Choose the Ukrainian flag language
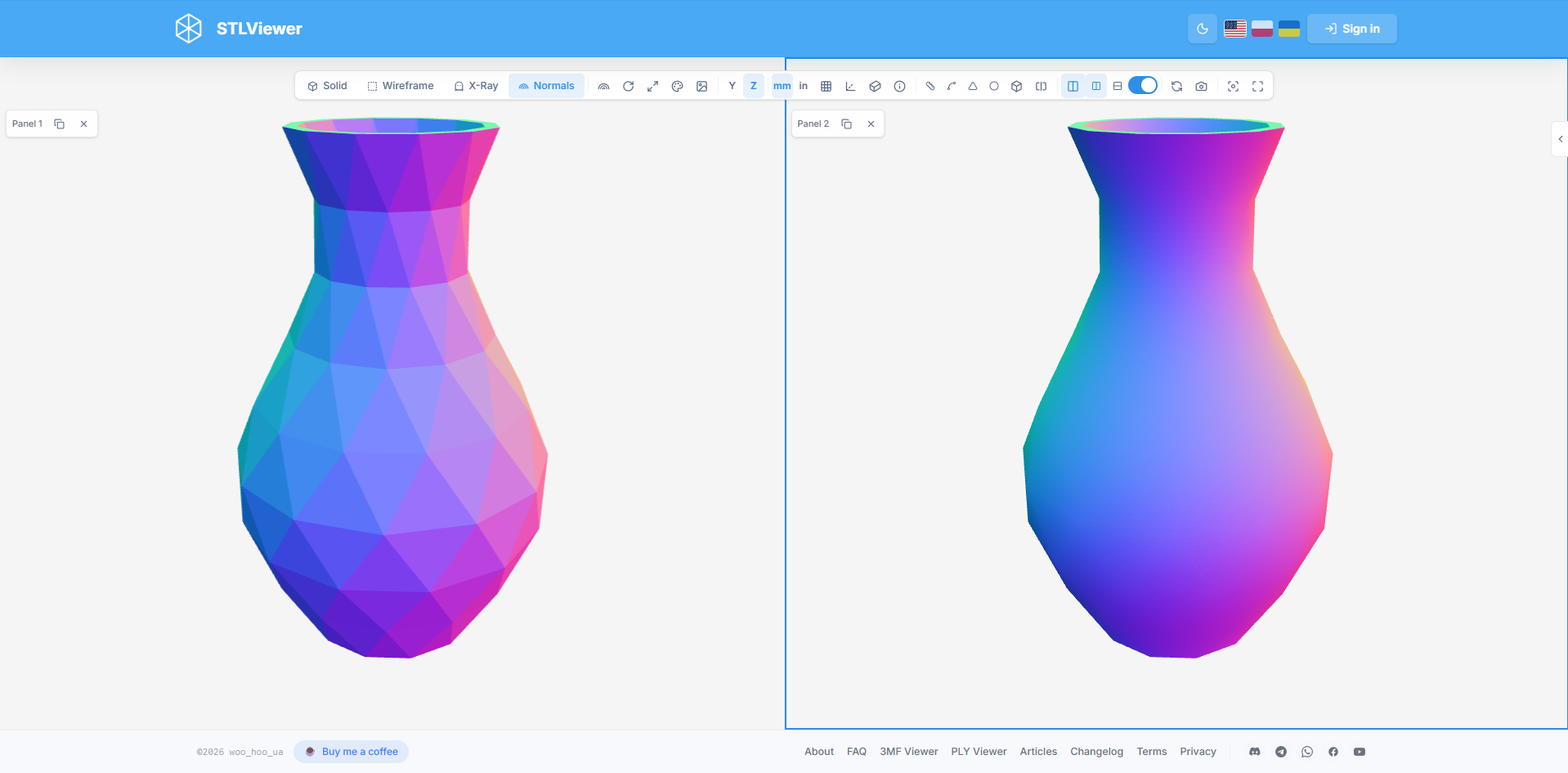Screen dimensions: 1568x773 tap(1289, 29)
